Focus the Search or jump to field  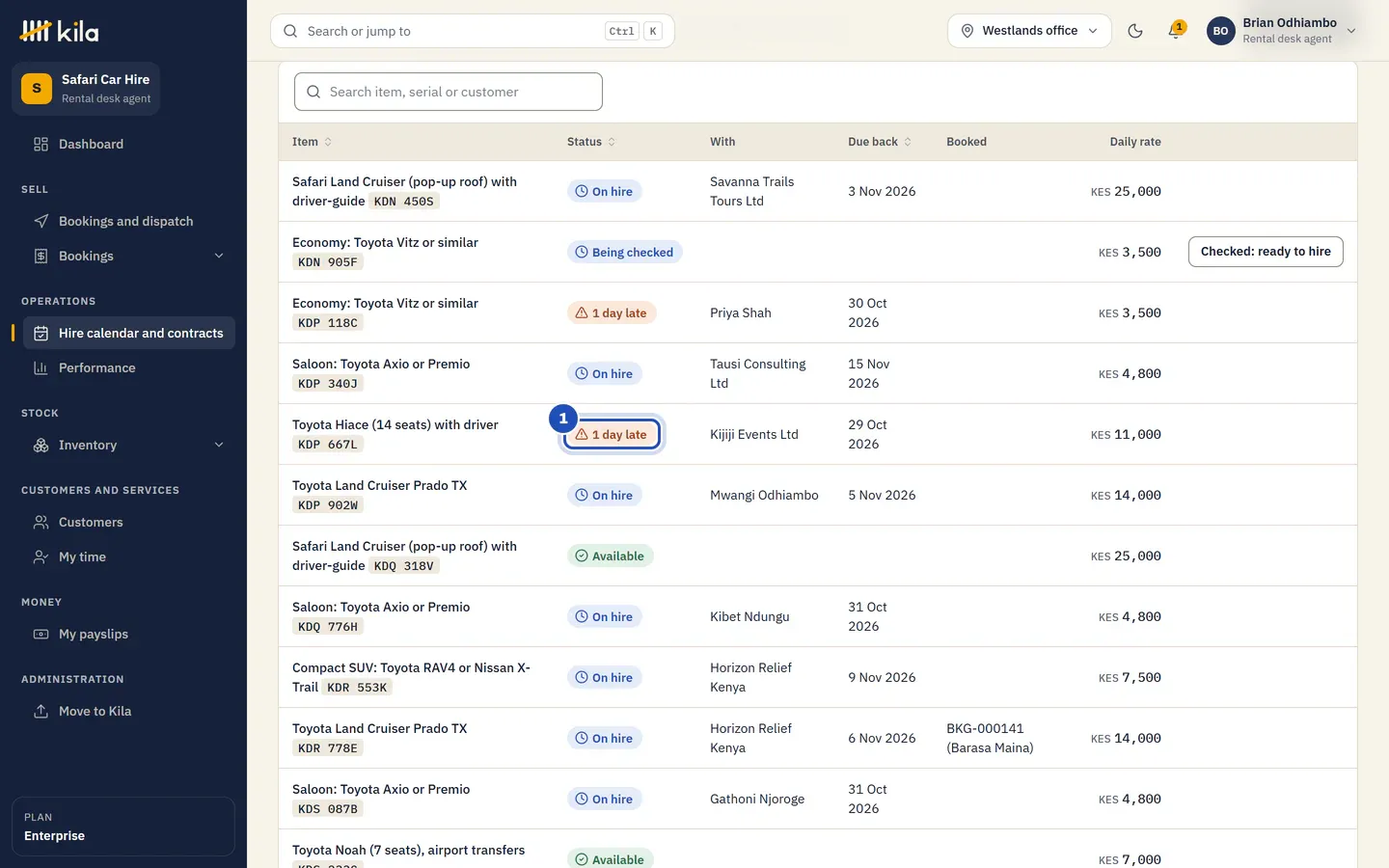pos(473,31)
